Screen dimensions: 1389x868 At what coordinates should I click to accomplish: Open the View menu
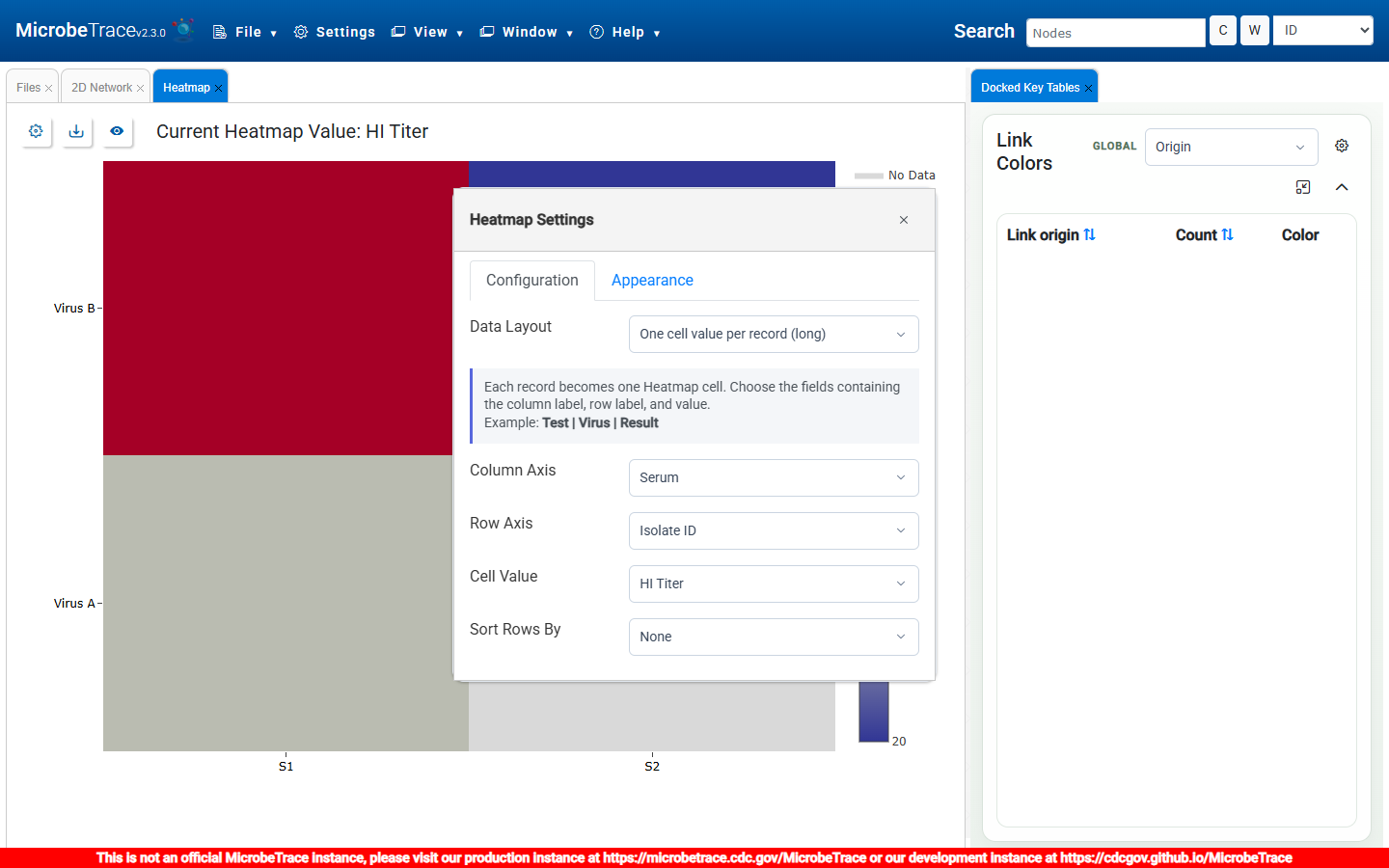click(426, 32)
